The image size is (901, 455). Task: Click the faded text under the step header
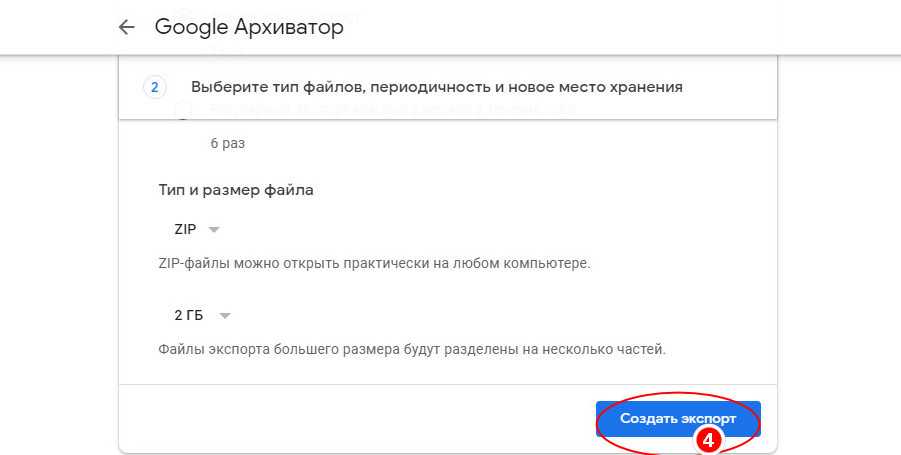coord(380,110)
